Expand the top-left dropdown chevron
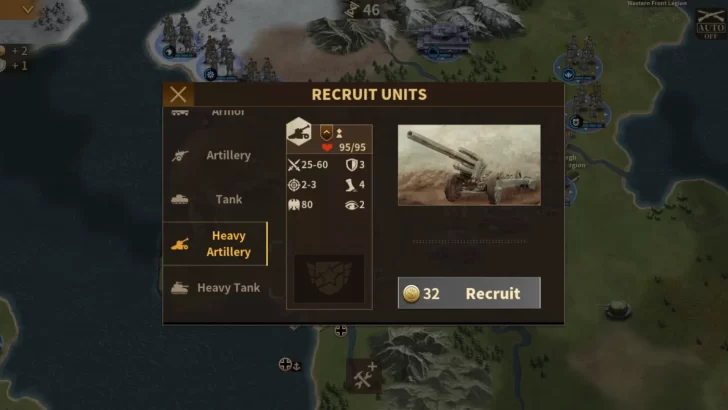728x410 pixels. point(27,9)
